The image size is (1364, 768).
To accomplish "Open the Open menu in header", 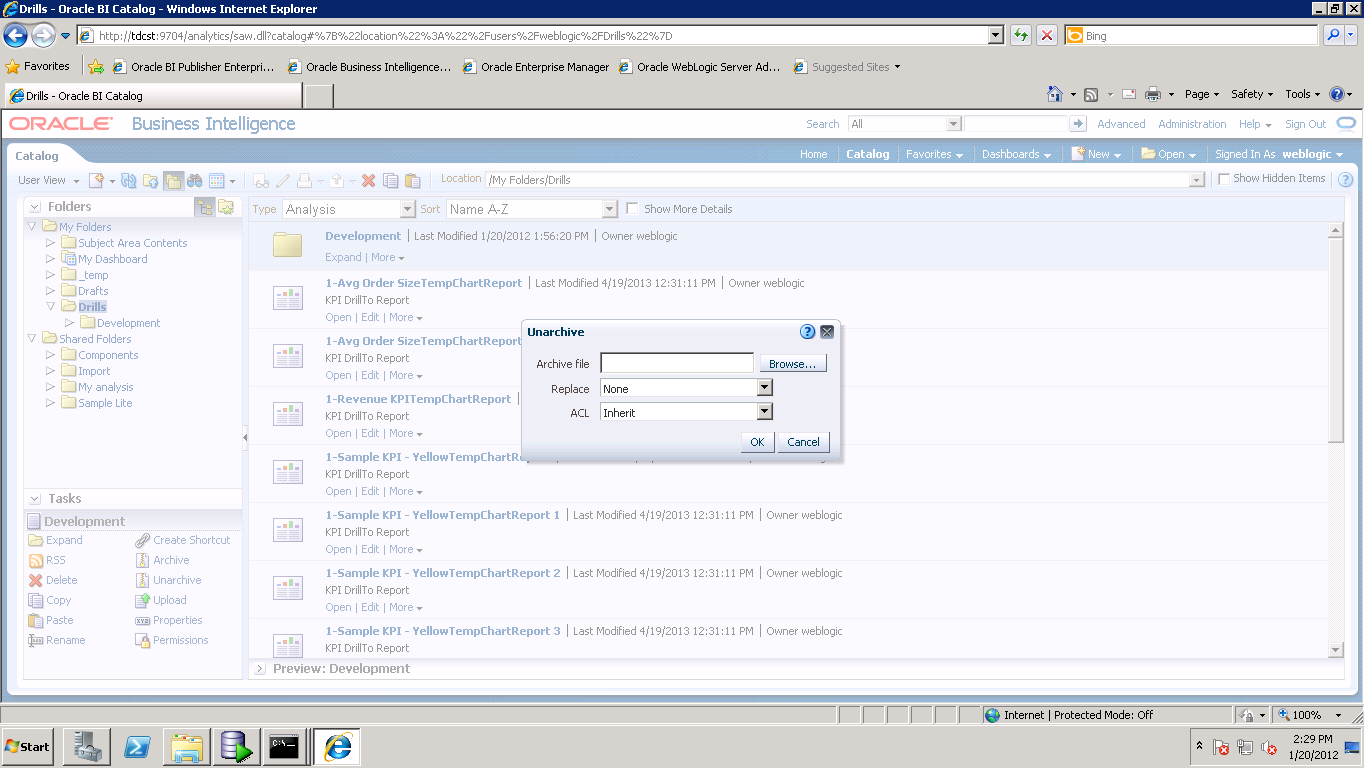I will [x=1169, y=154].
